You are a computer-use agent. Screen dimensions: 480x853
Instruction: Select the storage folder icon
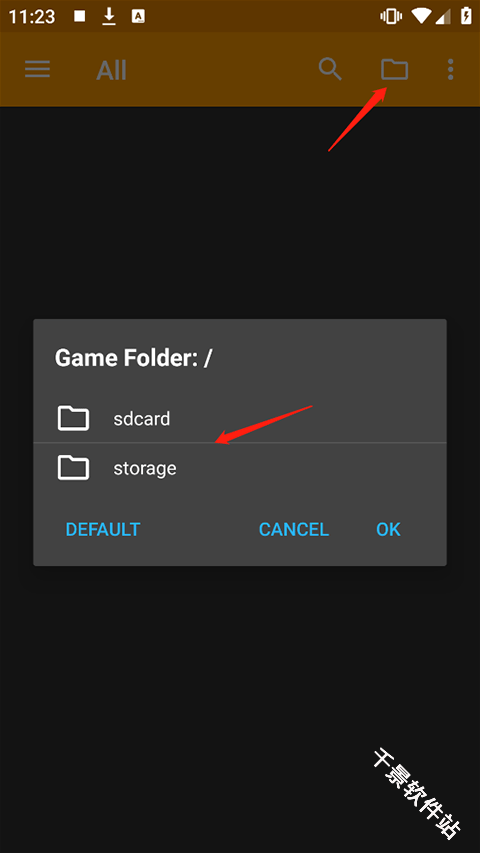coord(73,468)
